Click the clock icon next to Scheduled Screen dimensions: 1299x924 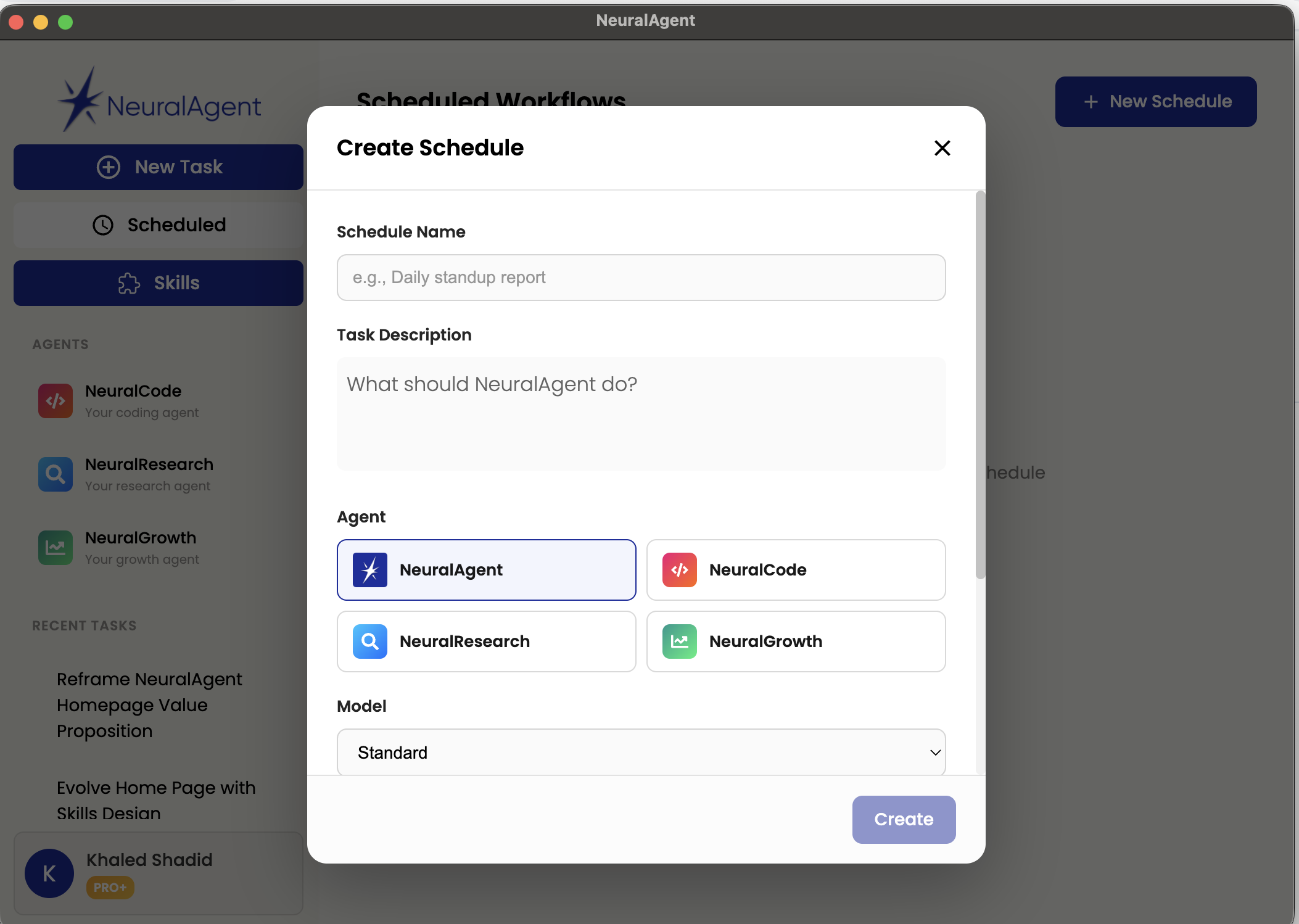[102, 225]
